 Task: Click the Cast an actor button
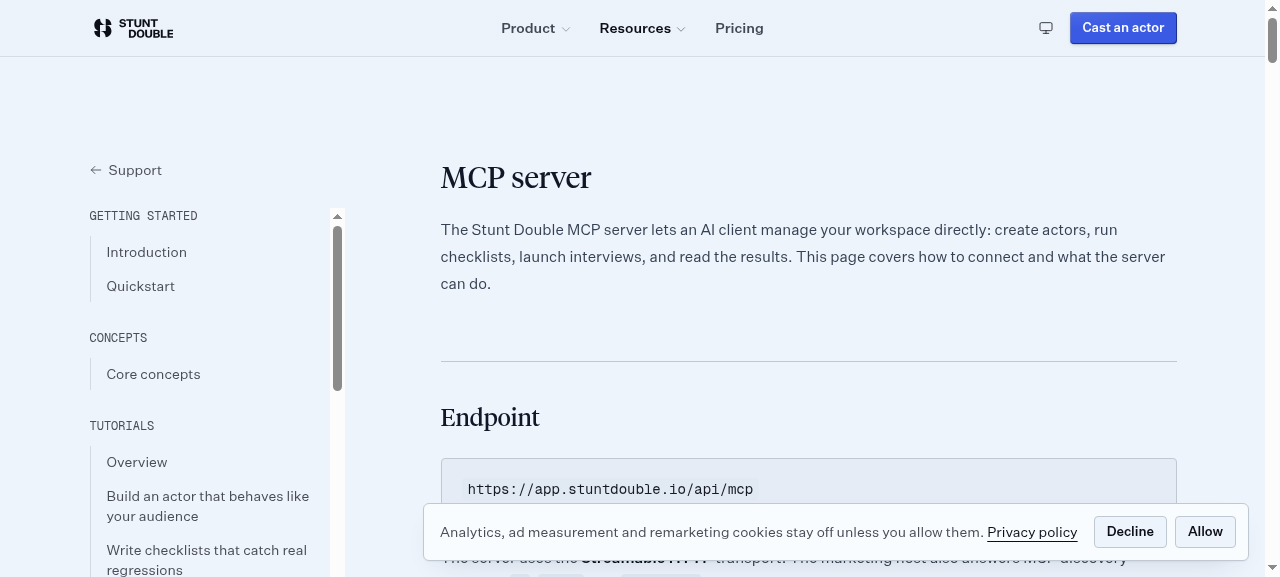1123,28
